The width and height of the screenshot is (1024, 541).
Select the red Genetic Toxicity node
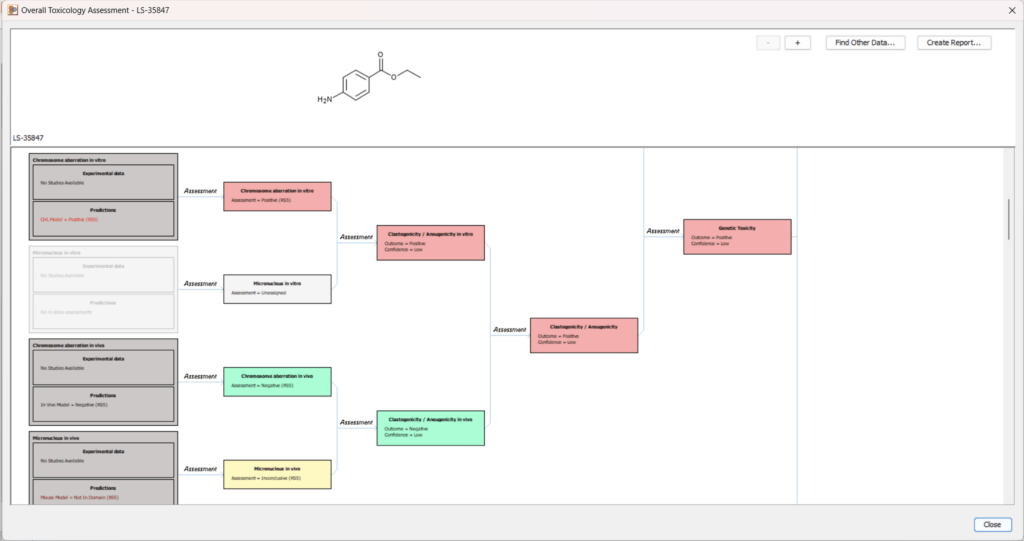point(737,237)
